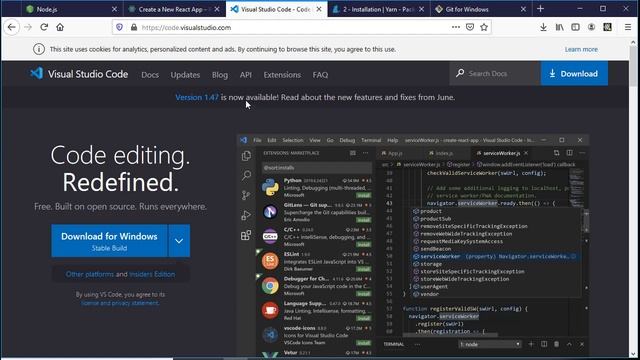
Task: Open the FAQ page
Action: (320, 75)
